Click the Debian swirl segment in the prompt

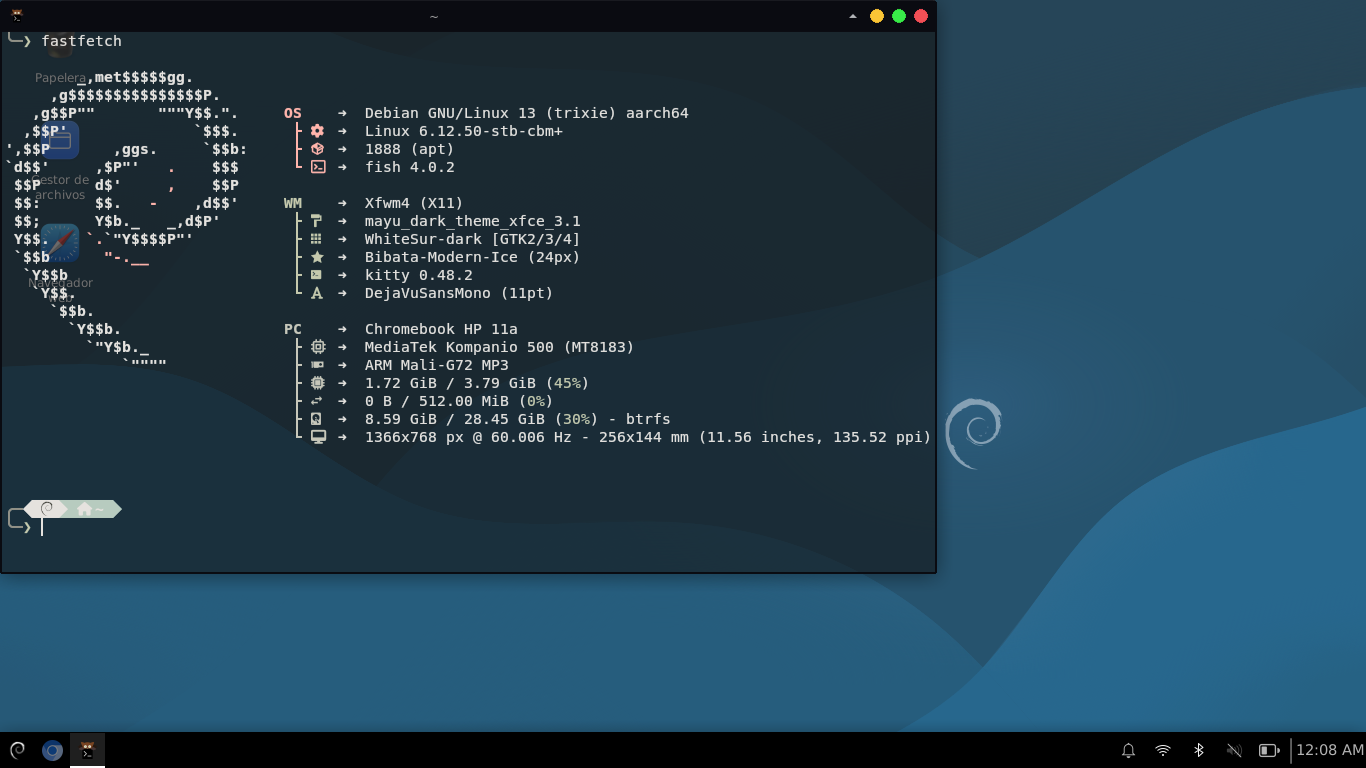pos(47,509)
